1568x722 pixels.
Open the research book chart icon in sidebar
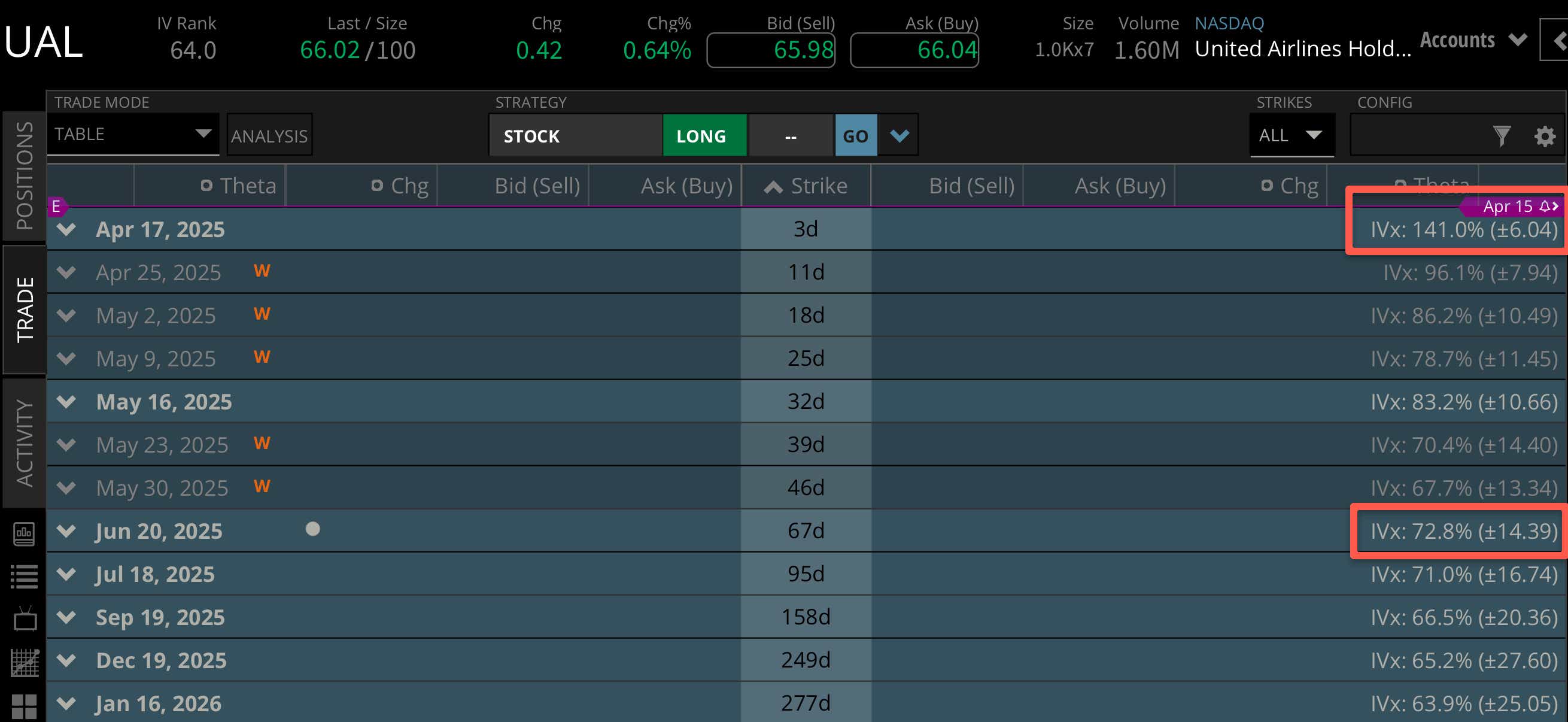point(24,534)
